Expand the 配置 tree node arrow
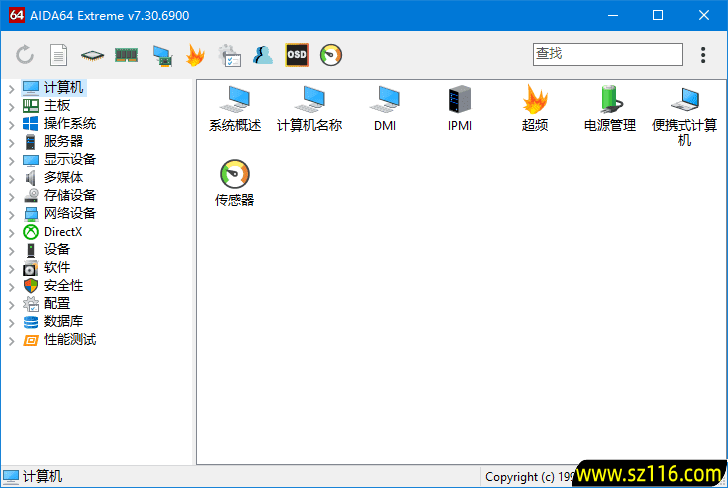 point(12,304)
